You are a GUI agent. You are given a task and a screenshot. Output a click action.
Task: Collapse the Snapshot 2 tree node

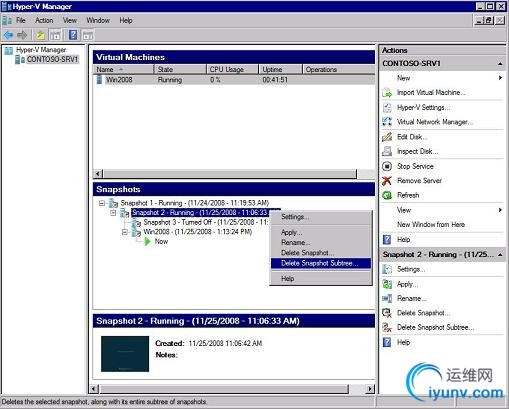coord(113,212)
